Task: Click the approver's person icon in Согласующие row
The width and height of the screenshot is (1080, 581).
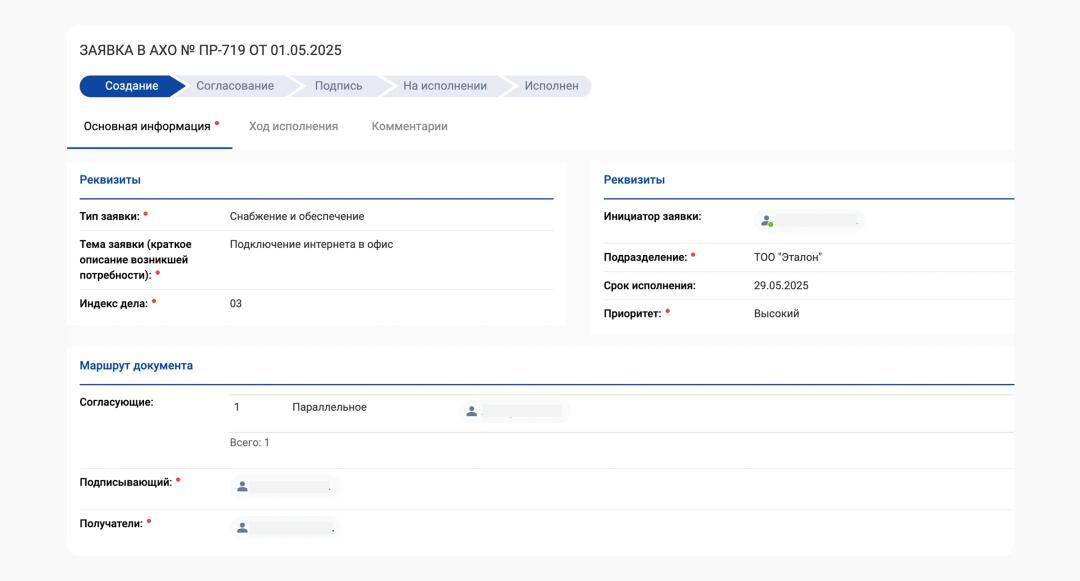Action: coord(472,411)
